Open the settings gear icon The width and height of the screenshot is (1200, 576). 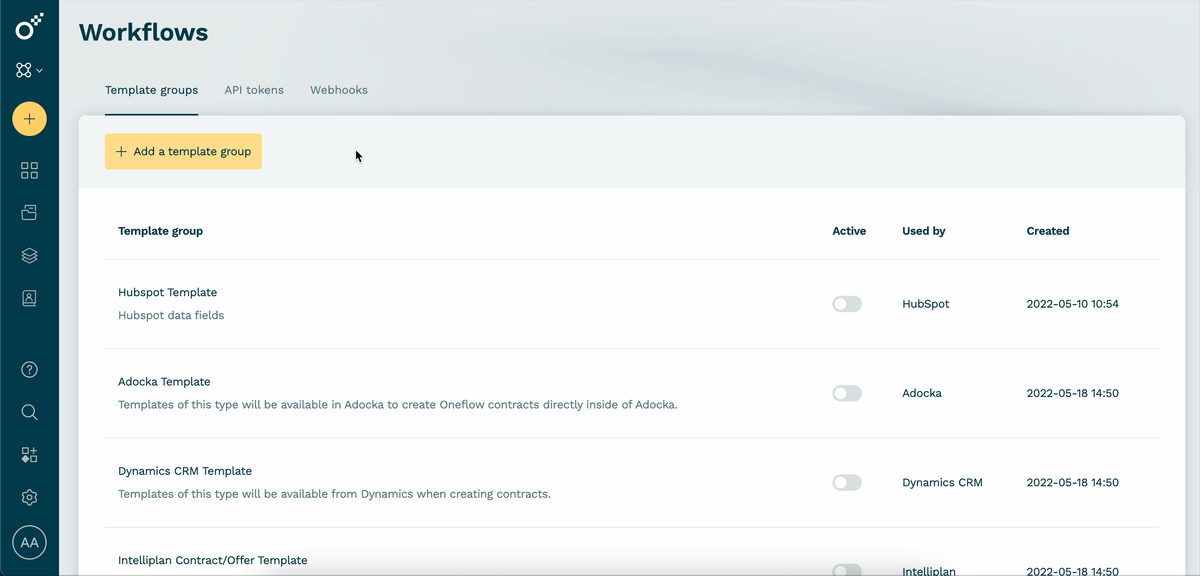(x=29, y=497)
